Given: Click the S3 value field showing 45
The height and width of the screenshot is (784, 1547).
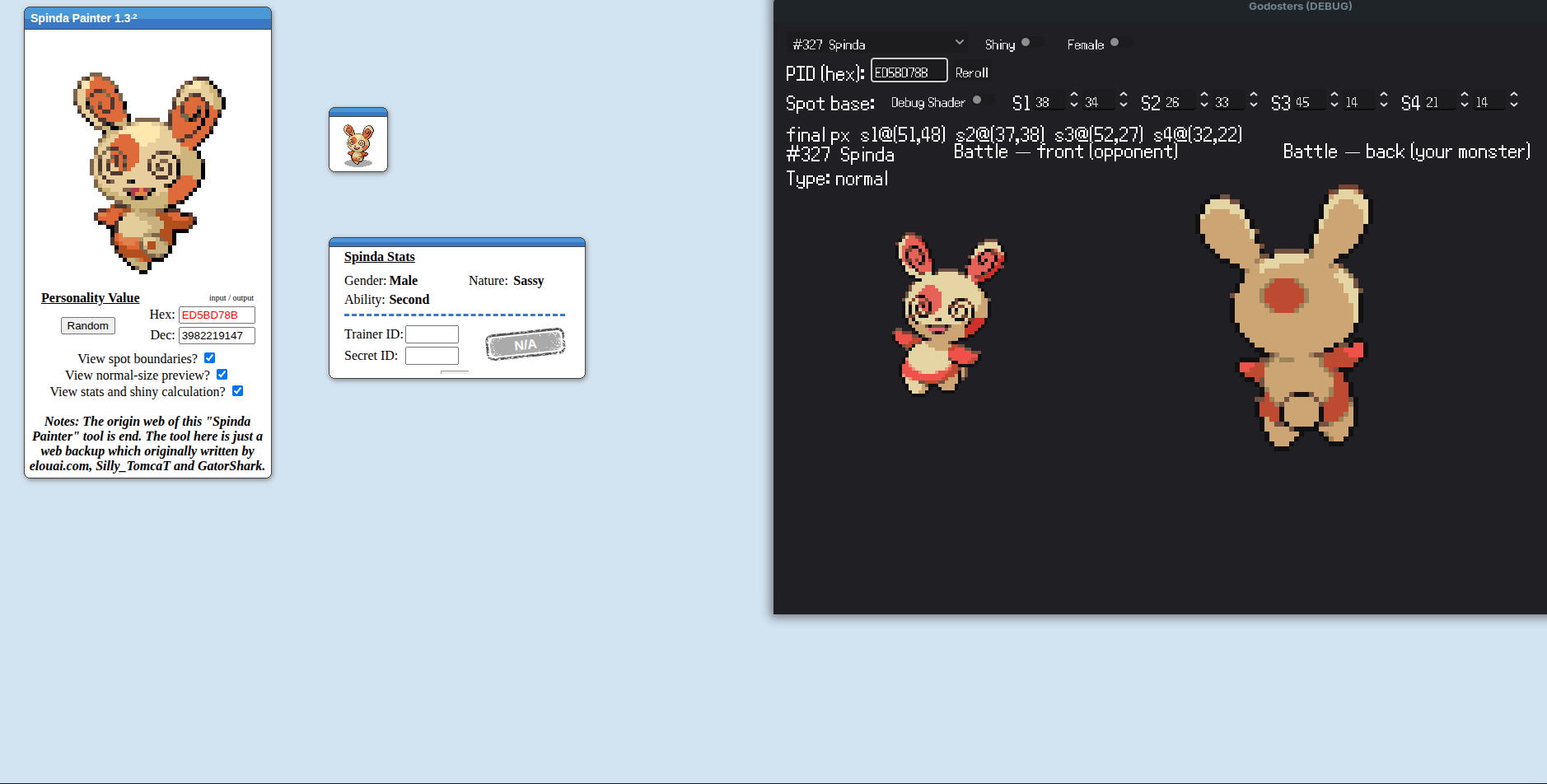Looking at the screenshot, I should (x=1310, y=102).
